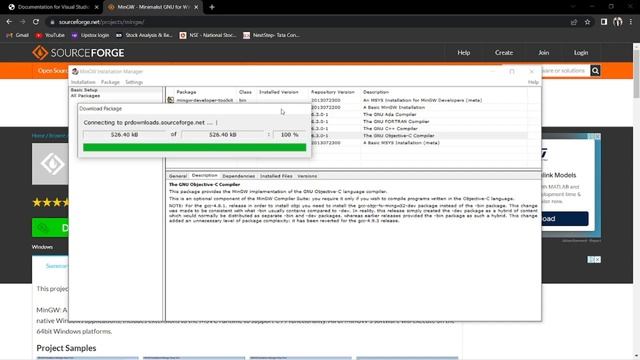
Task: Sort by Package column header
Action: [x=186, y=92]
